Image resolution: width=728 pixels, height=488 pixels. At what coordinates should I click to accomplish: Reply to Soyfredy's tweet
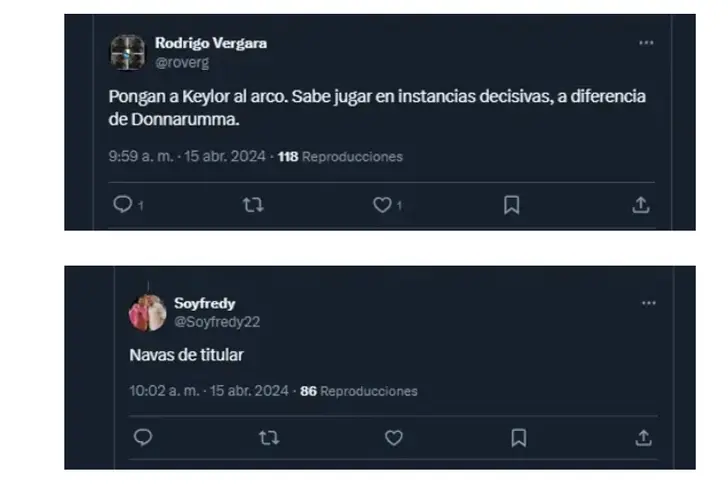click(x=143, y=437)
